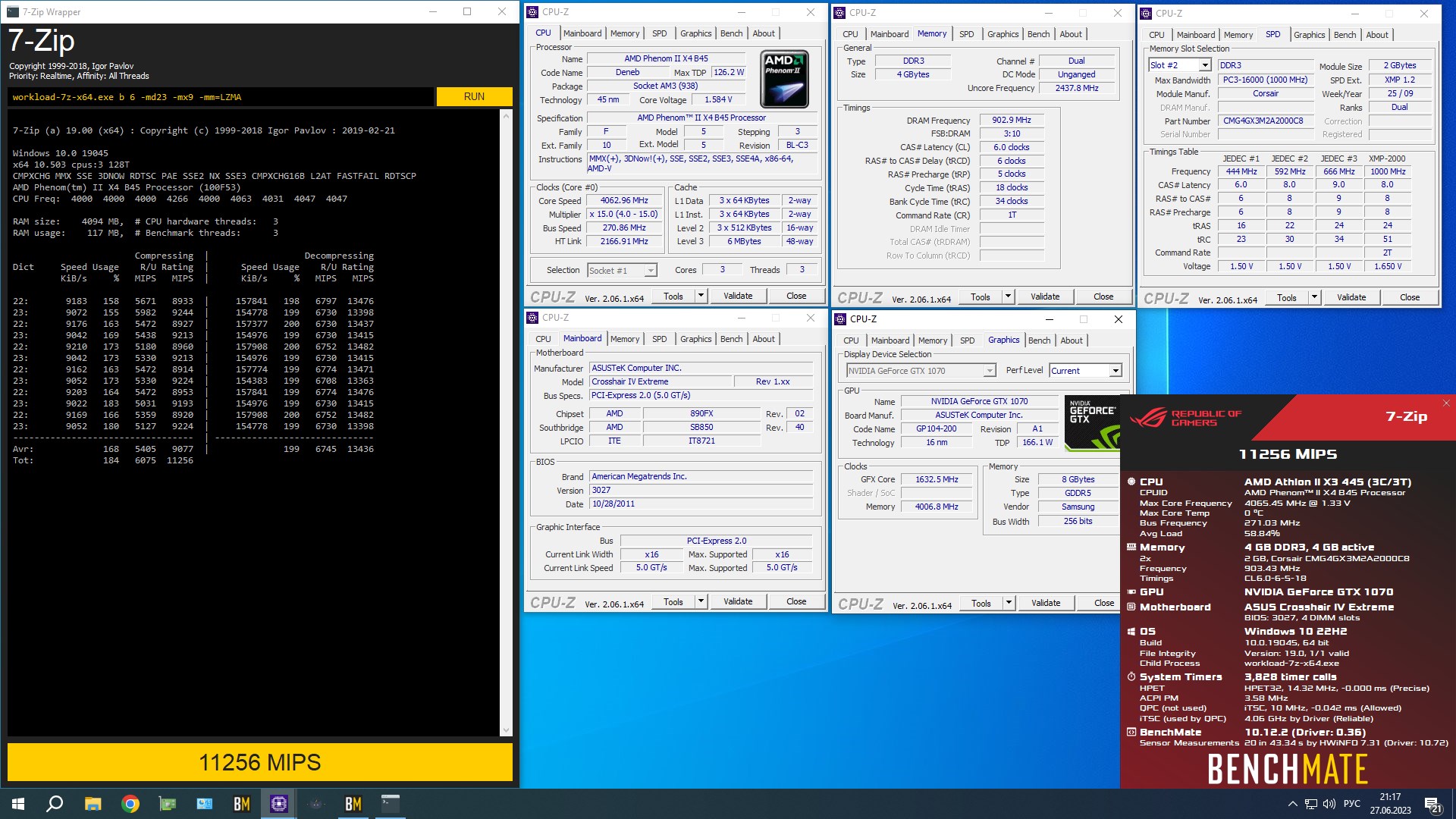Click Validate in the Mainboard tab window
This screenshot has width=1456, height=819.
coord(738,601)
